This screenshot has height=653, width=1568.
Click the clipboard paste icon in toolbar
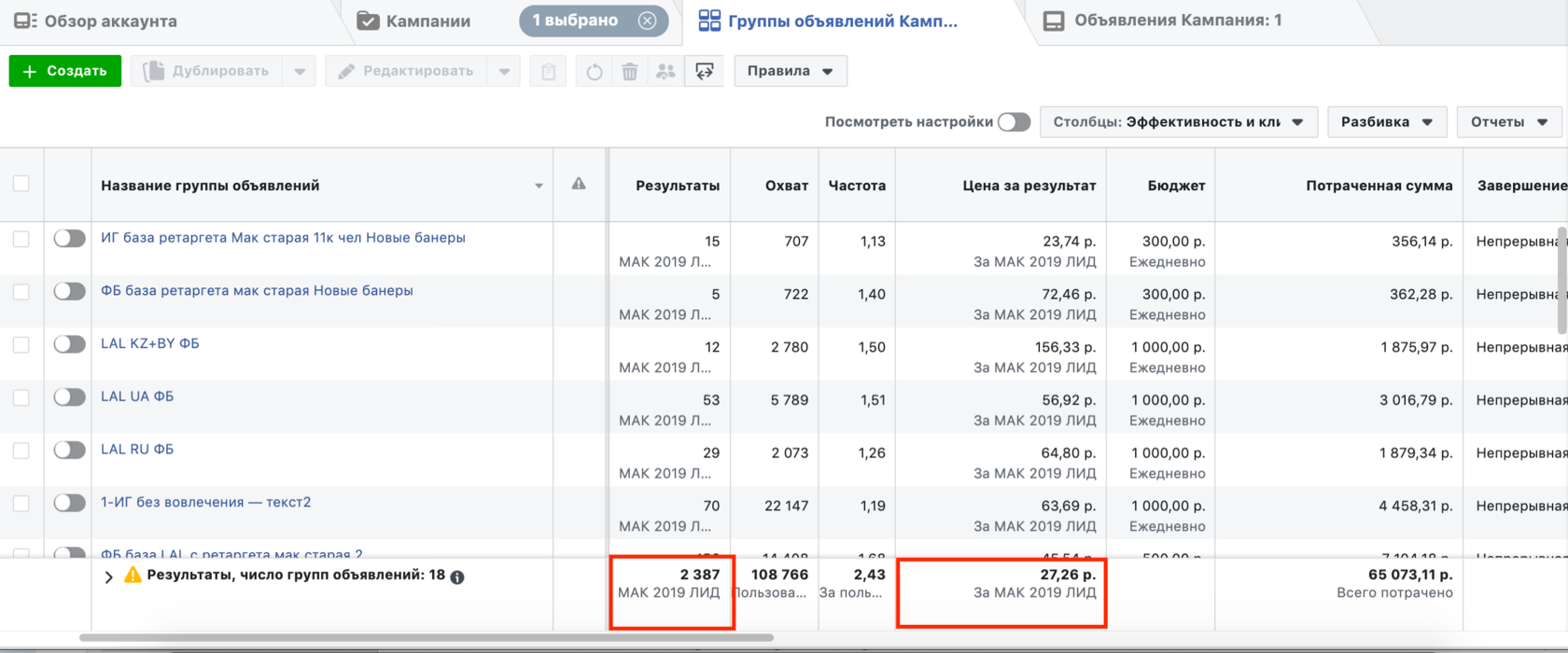(x=549, y=71)
